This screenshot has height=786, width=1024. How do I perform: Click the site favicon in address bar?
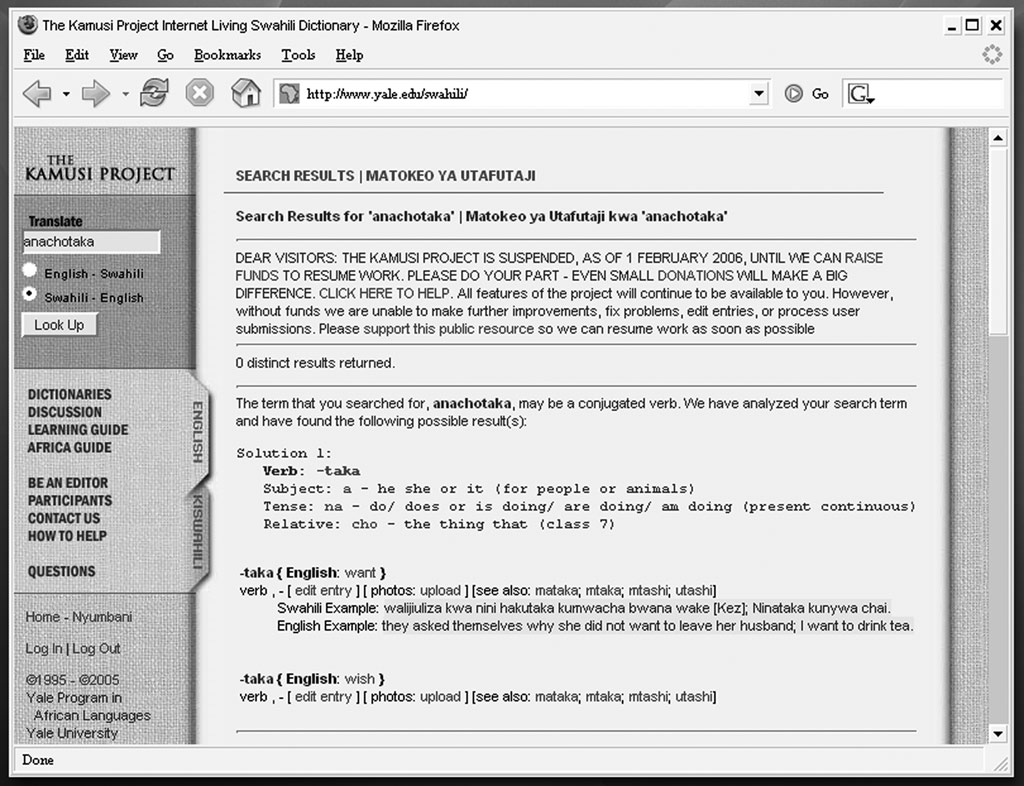click(x=289, y=93)
